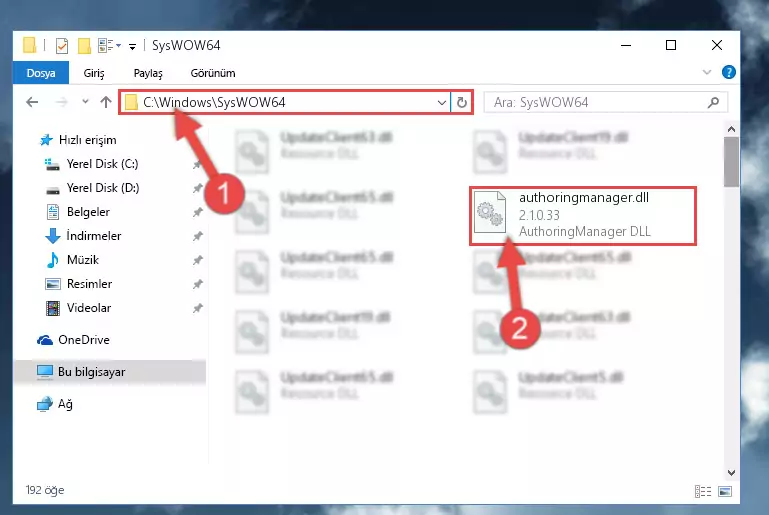Open recent locations dropdown arrow
Screen dimensions: 769x515
click(x=85, y=102)
